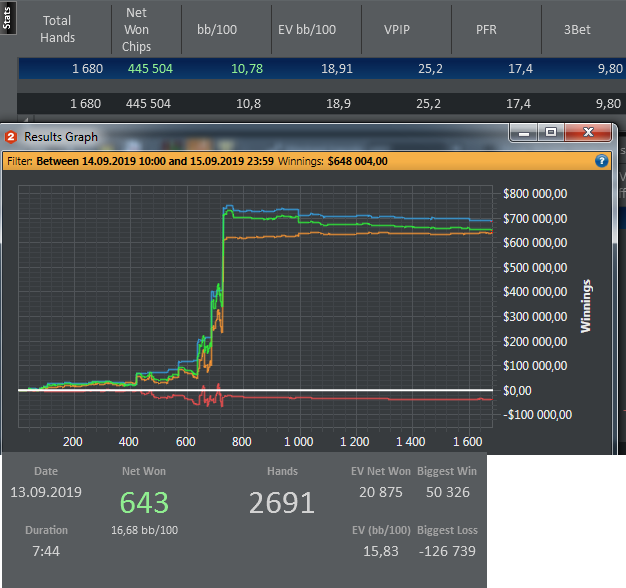This screenshot has height=588, width=626.
Task: Click the Results Graph window title
Action: [61, 137]
